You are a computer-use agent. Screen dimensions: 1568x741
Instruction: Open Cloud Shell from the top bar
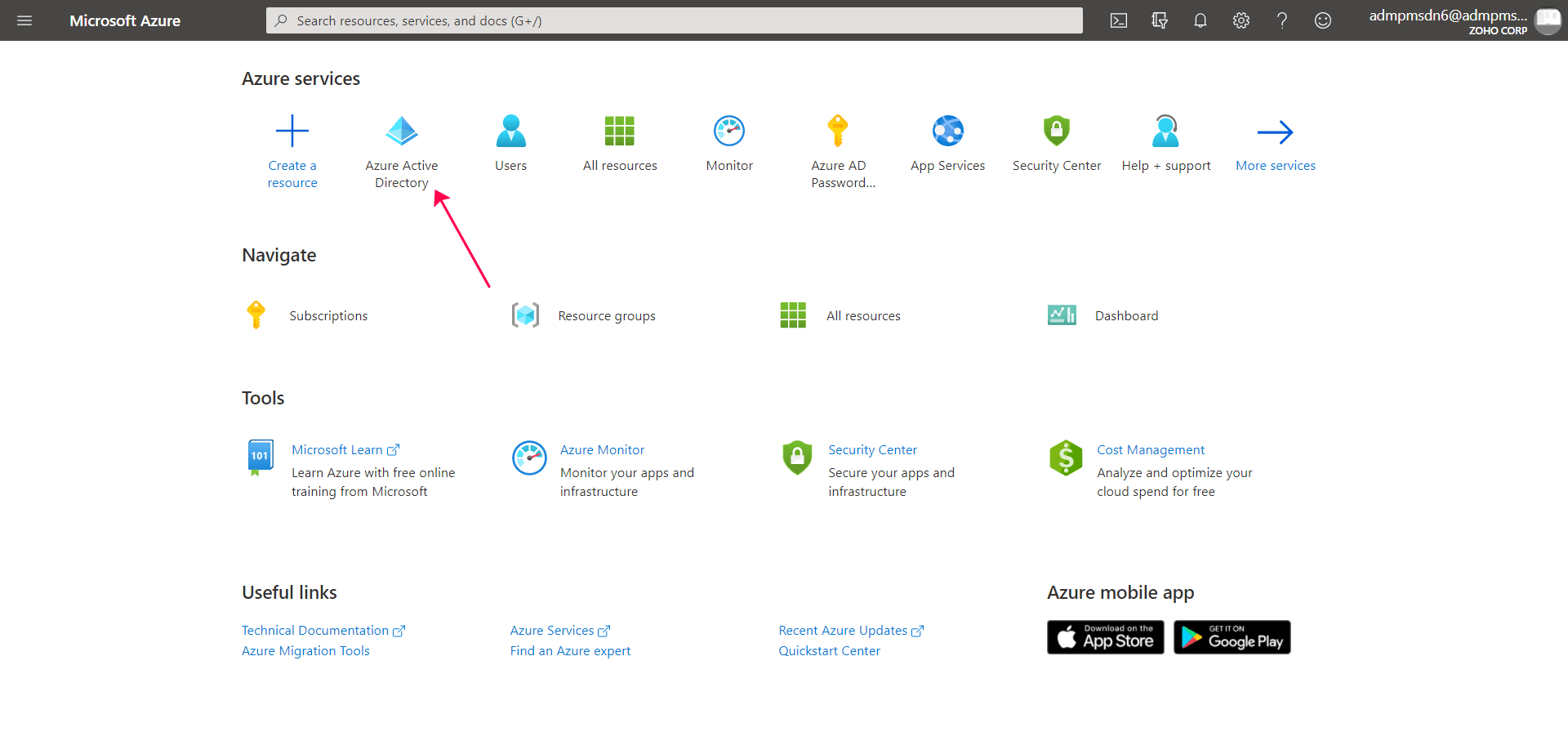click(1119, 20)
